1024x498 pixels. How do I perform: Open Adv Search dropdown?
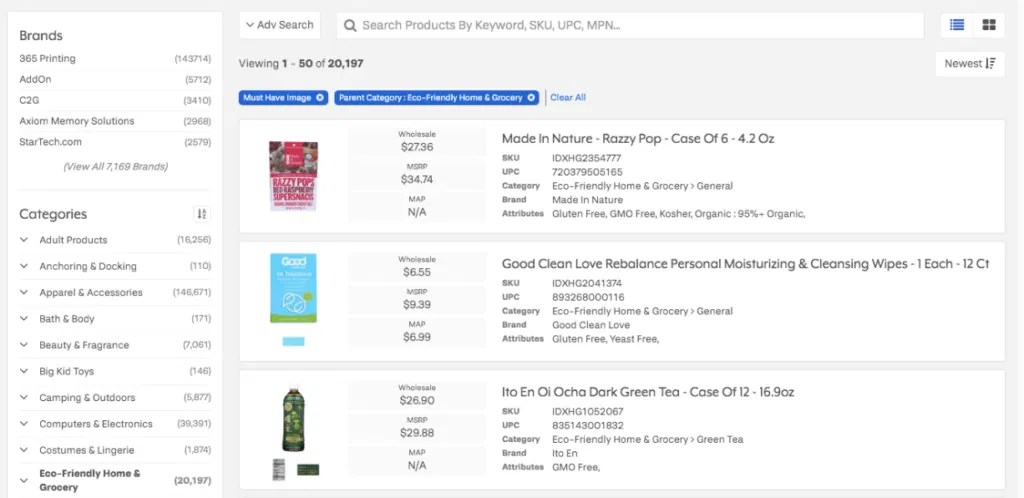(x=280, y=25)
